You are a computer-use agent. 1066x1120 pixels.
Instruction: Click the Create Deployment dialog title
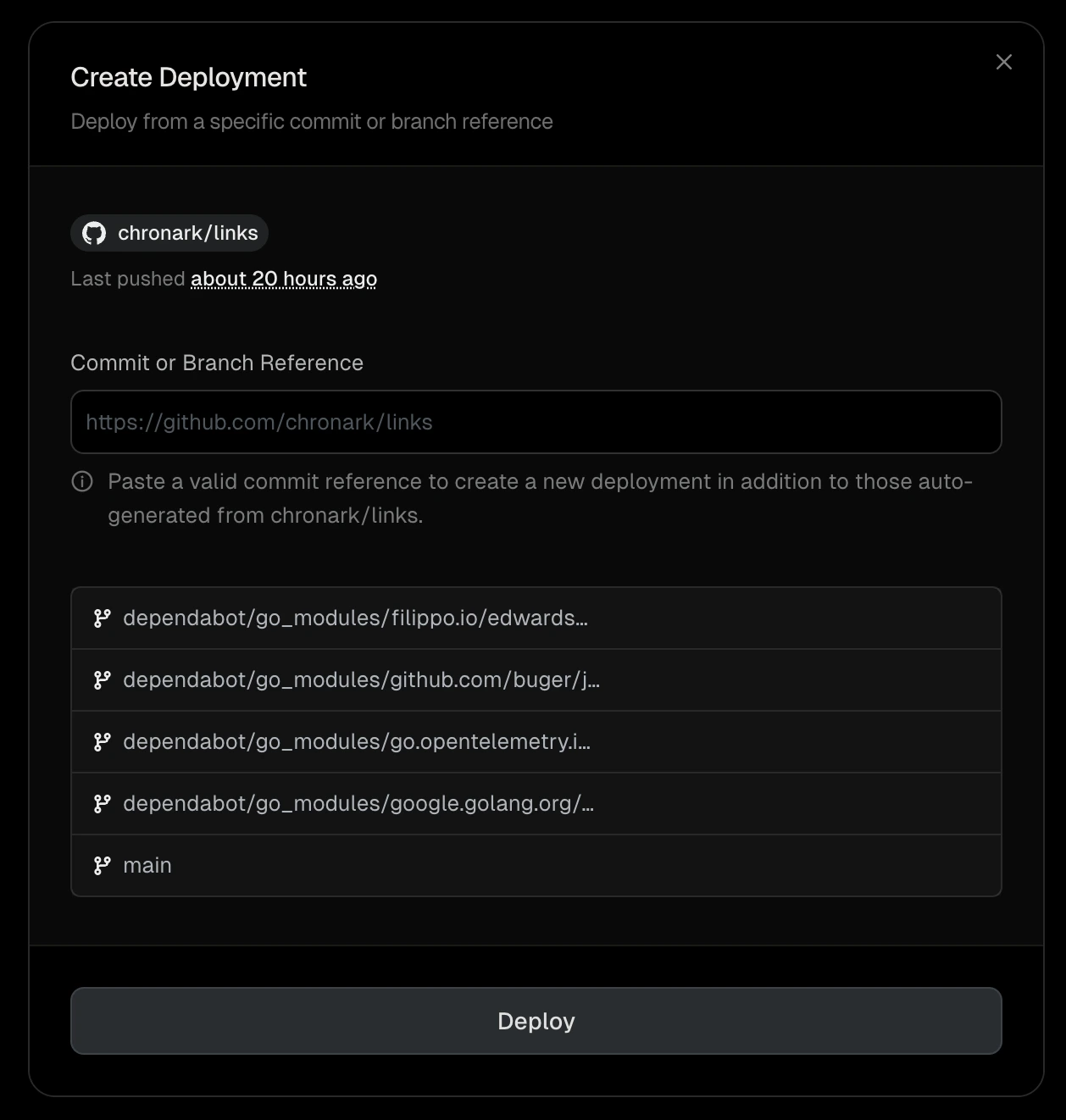click(x=188, y=77)
